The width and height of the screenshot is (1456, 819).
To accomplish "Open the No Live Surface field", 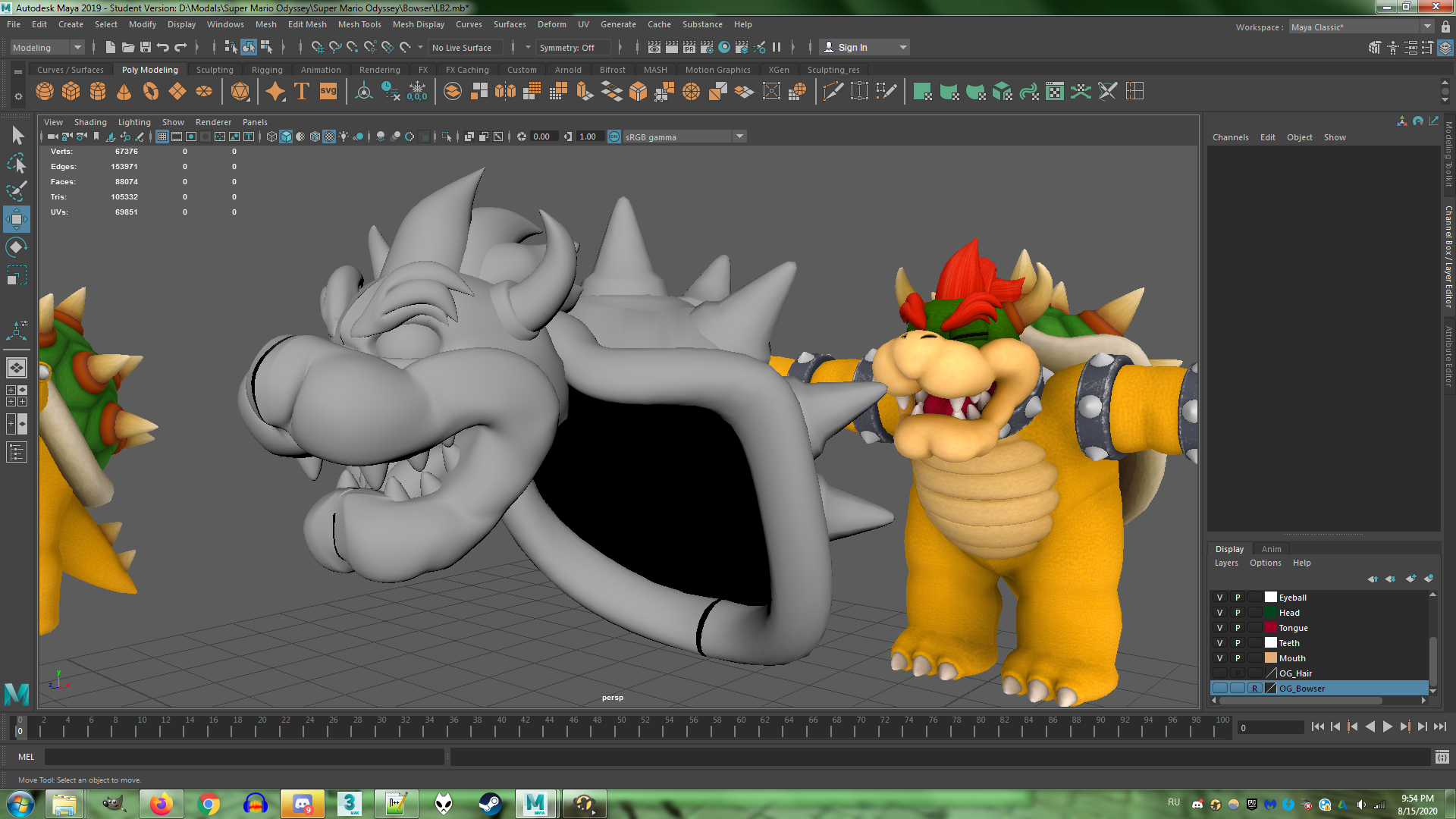I will point(464,47).
